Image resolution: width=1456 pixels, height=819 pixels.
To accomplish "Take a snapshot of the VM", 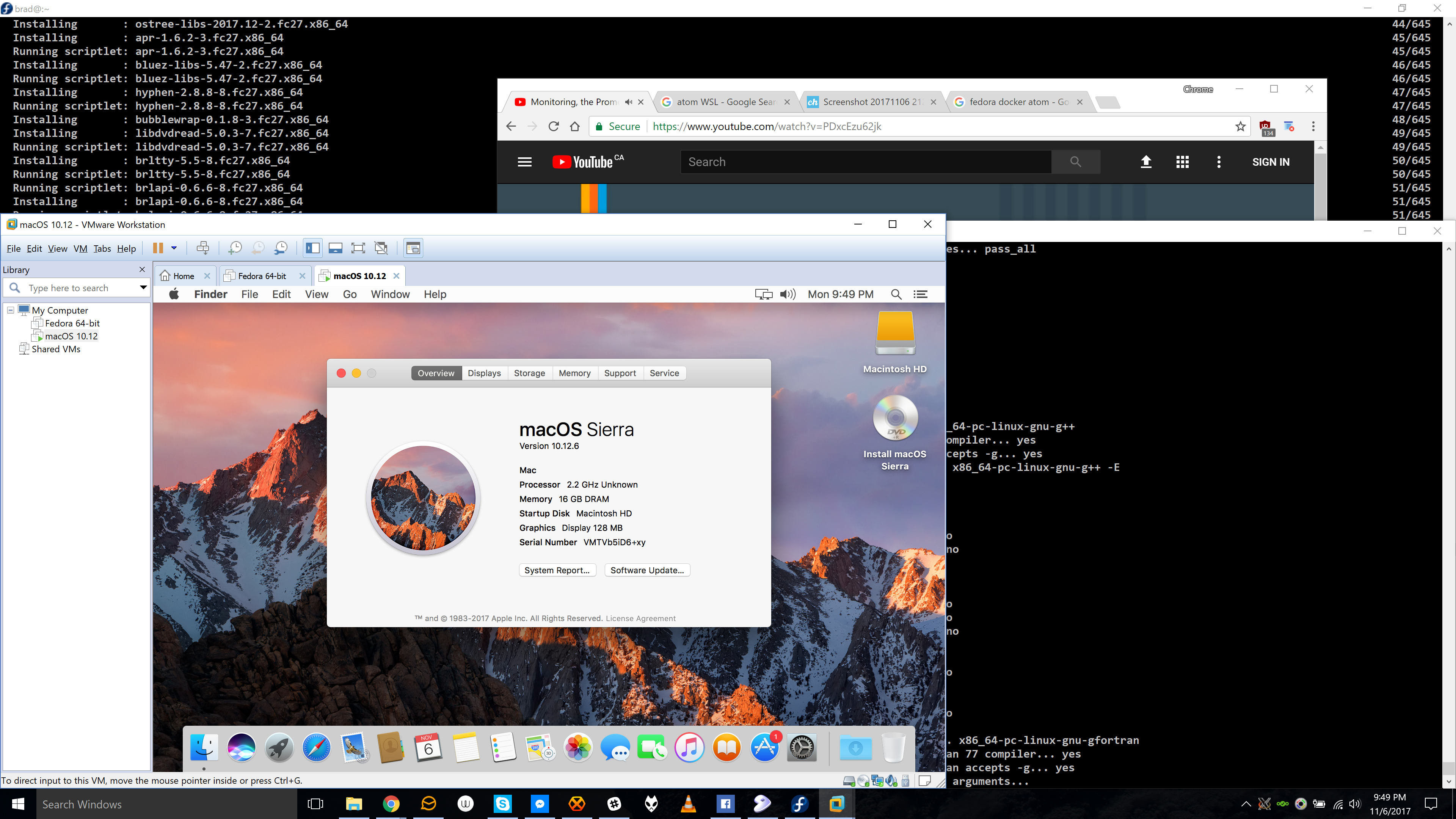I will point(235,248).
